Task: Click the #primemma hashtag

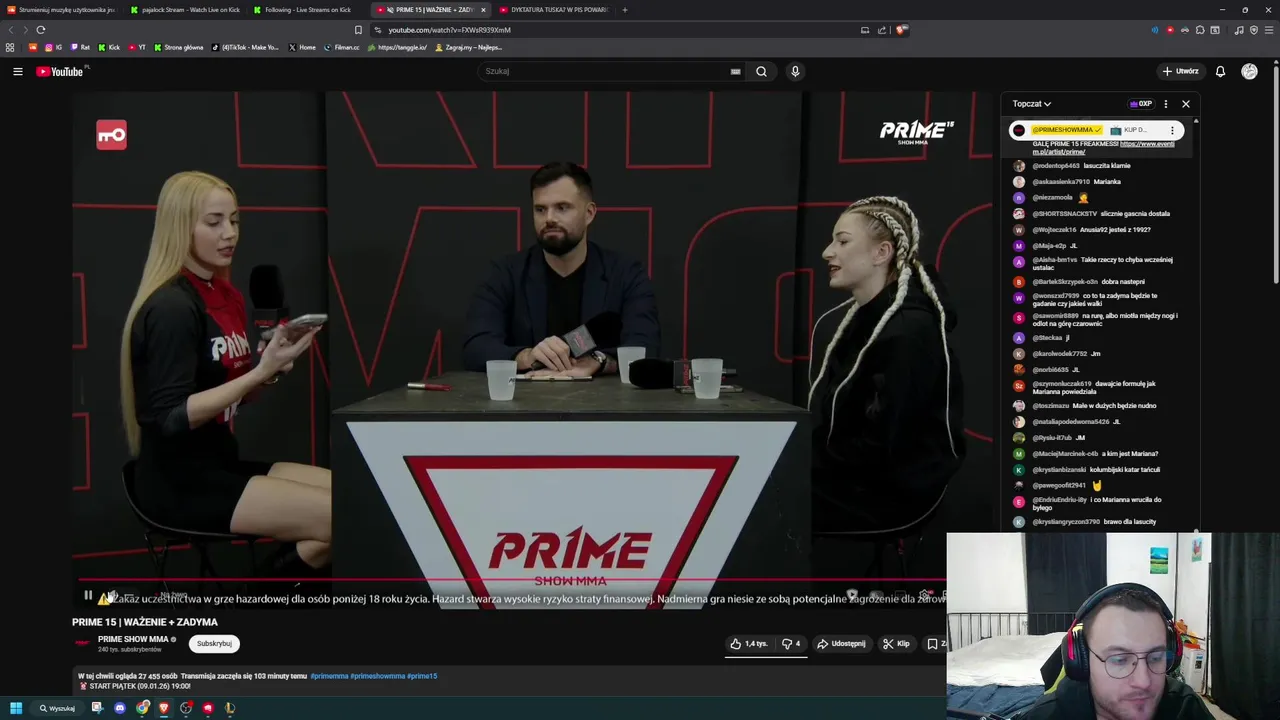Action: (x=329, y=676)
